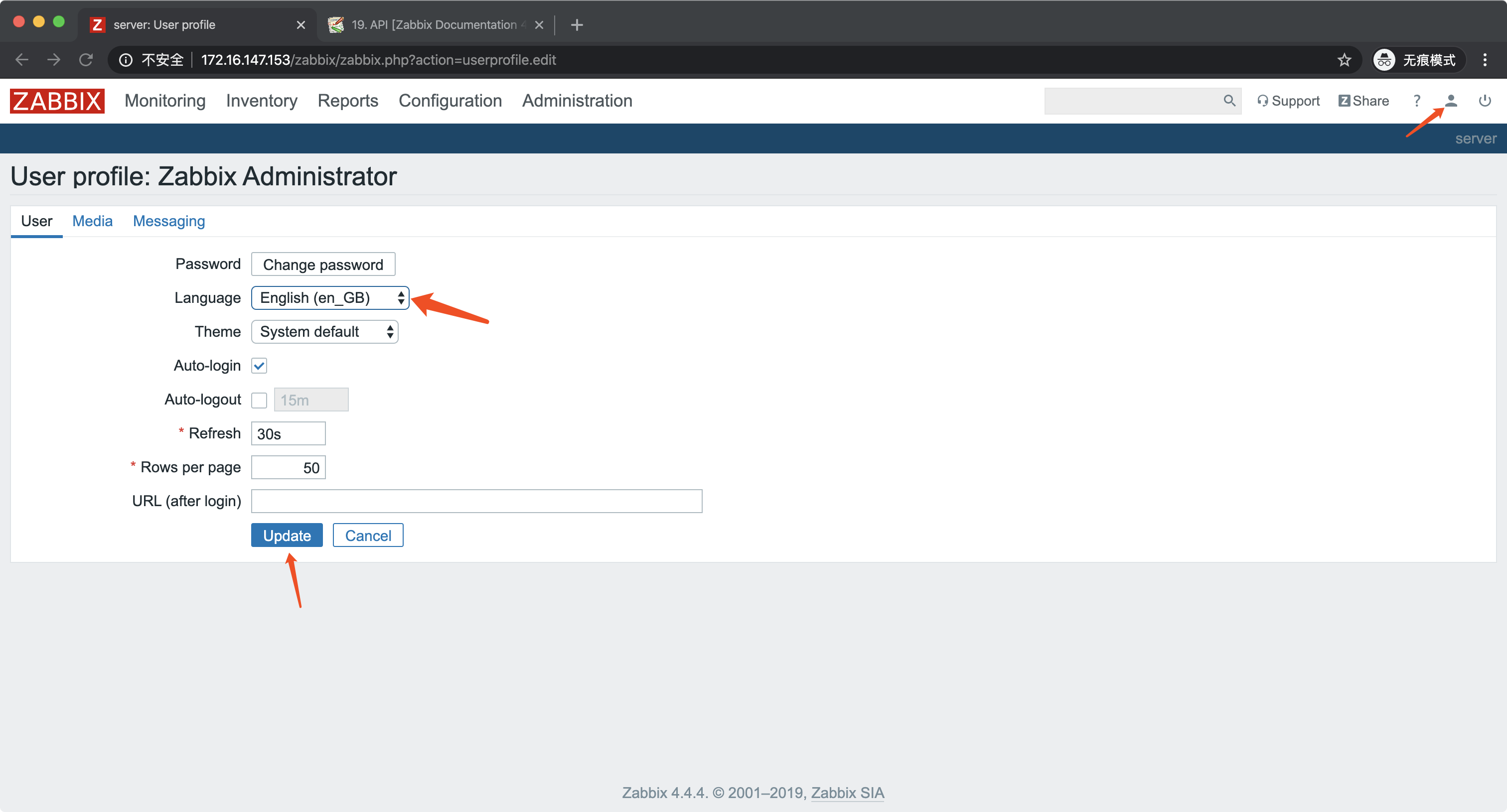
Task: Click the search magnifier icon
Action: click(1229, 101)
